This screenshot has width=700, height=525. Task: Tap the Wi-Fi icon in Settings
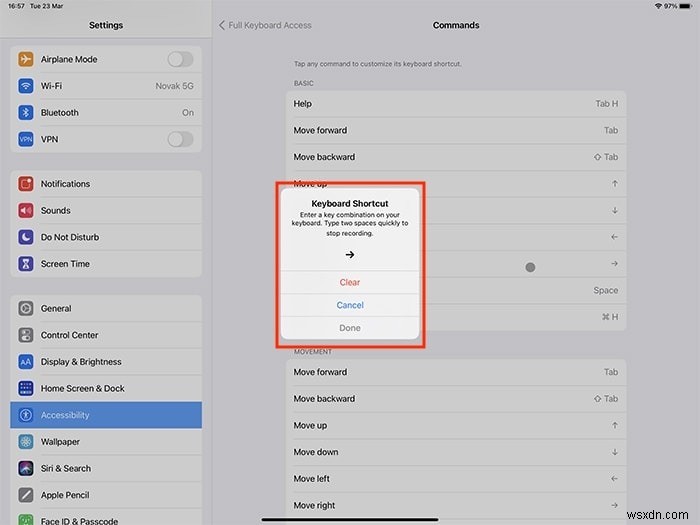click(x=25, y=86)
